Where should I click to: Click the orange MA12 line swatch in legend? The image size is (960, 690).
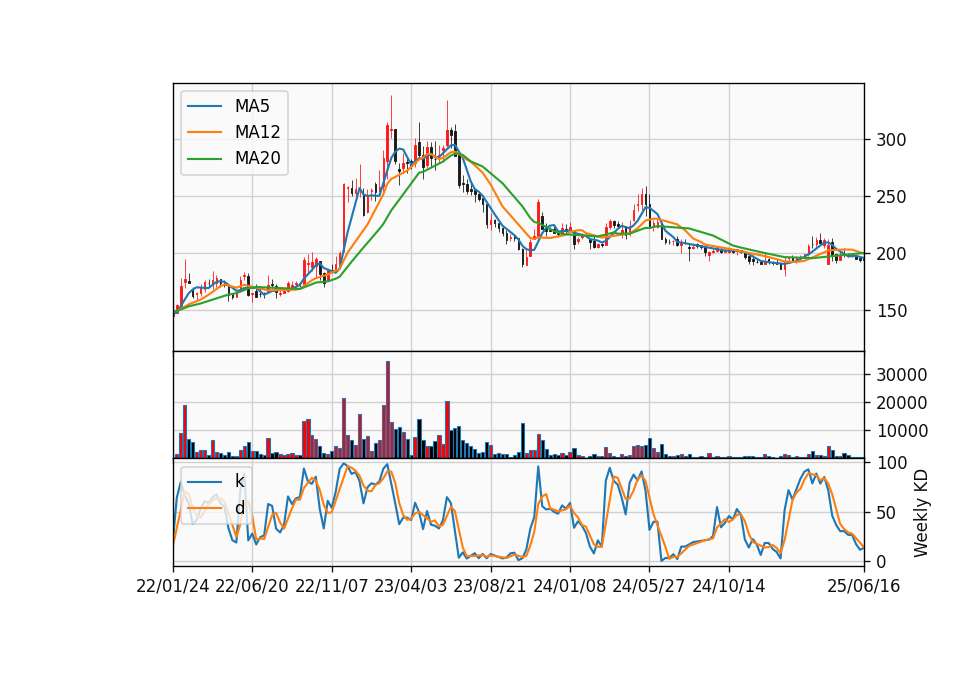[x=204, y=132]
